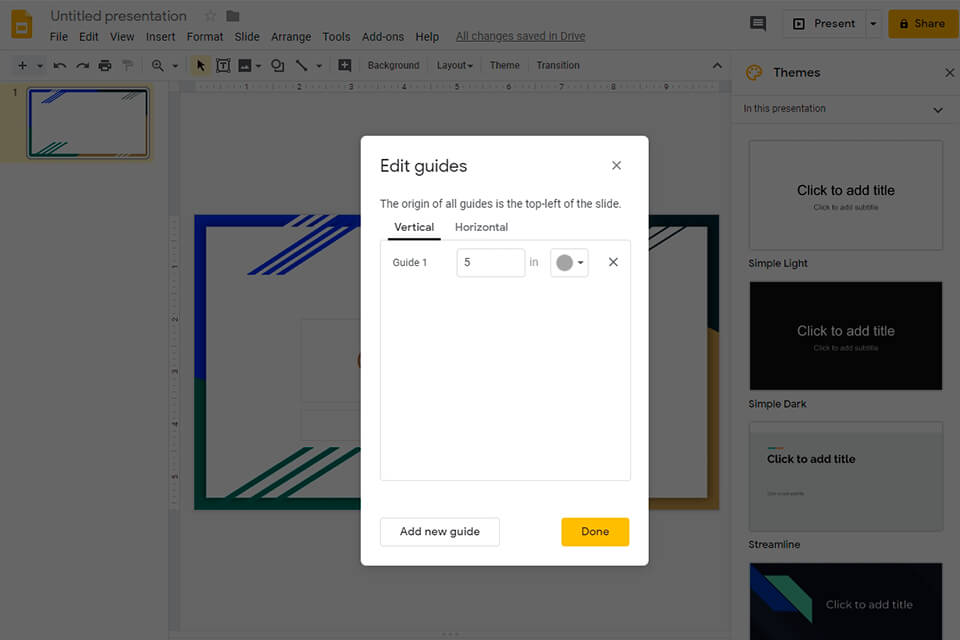
Task: Expand the 'In this presentation' section
Action: pyautogui.click(x=937, y=109)
